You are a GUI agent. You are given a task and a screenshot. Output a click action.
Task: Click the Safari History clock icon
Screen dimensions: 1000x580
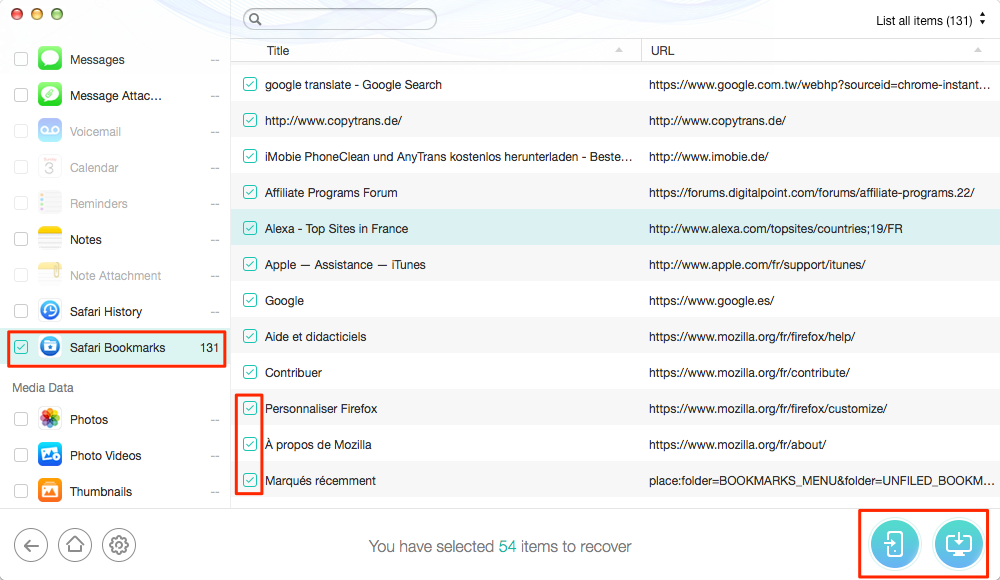(50, 311)
